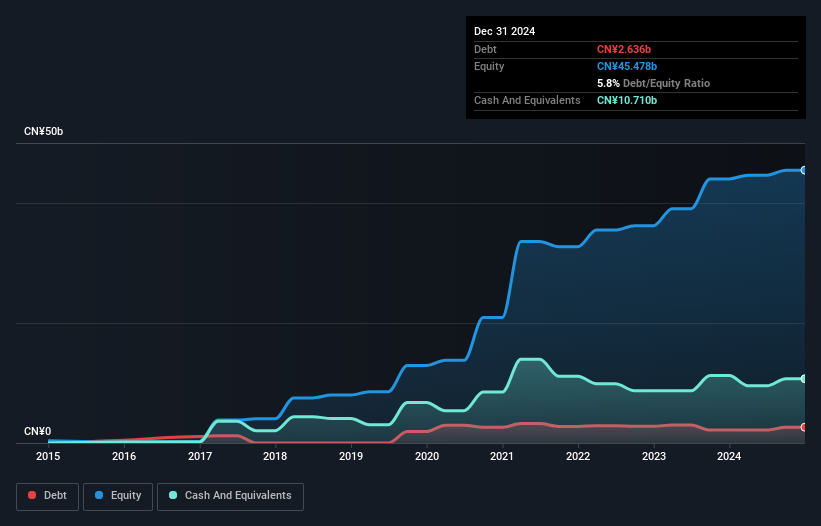Toggle the Cash And Equivalents legend button
Image resolution: width=821 pixels, height=526 pixels.
pos(230,496)
